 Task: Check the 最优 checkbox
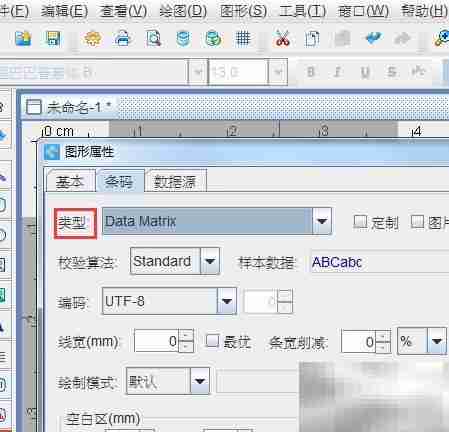pos(213,341)
